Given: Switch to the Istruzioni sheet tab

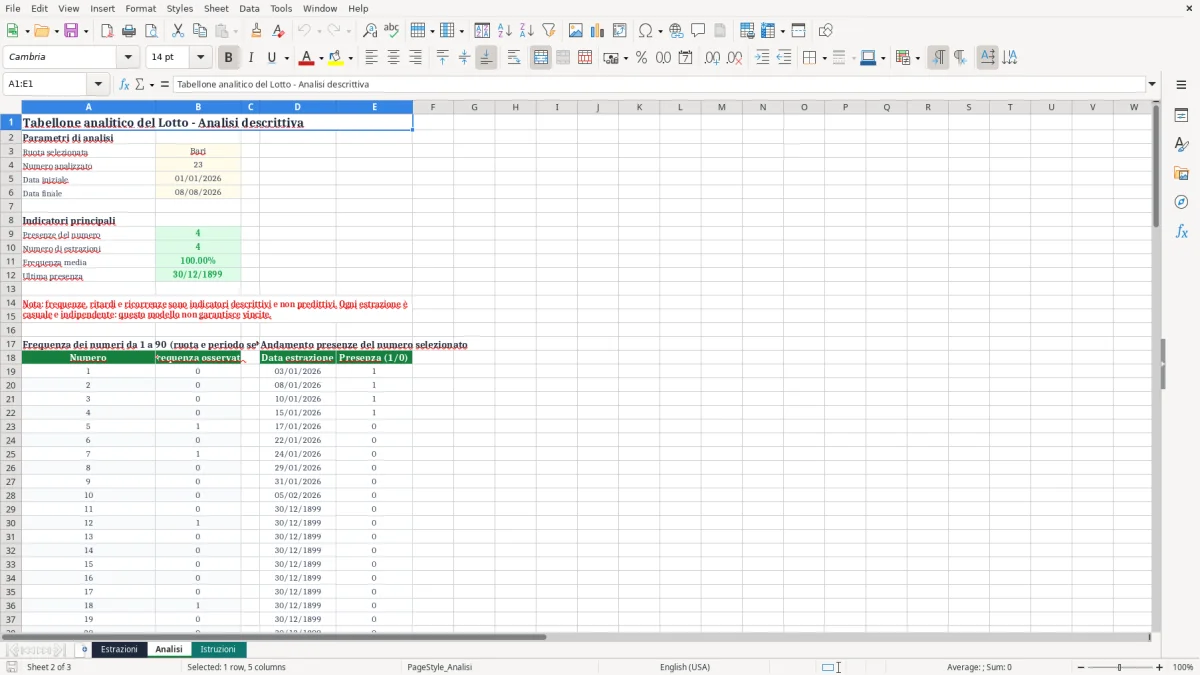Looking at the screenshot, I should coord(218,650).
